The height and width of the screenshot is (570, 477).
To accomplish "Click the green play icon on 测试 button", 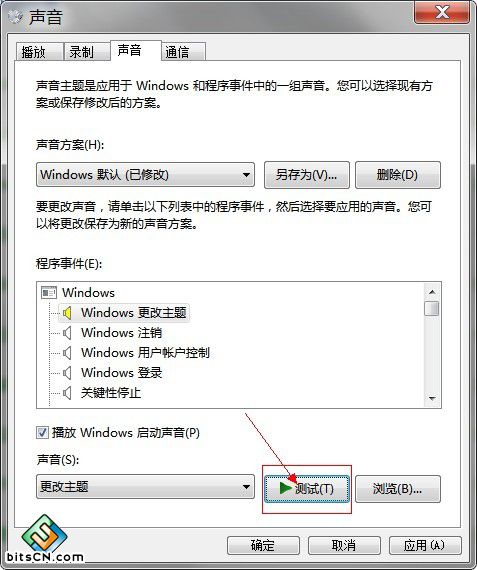I will [286, 488].
